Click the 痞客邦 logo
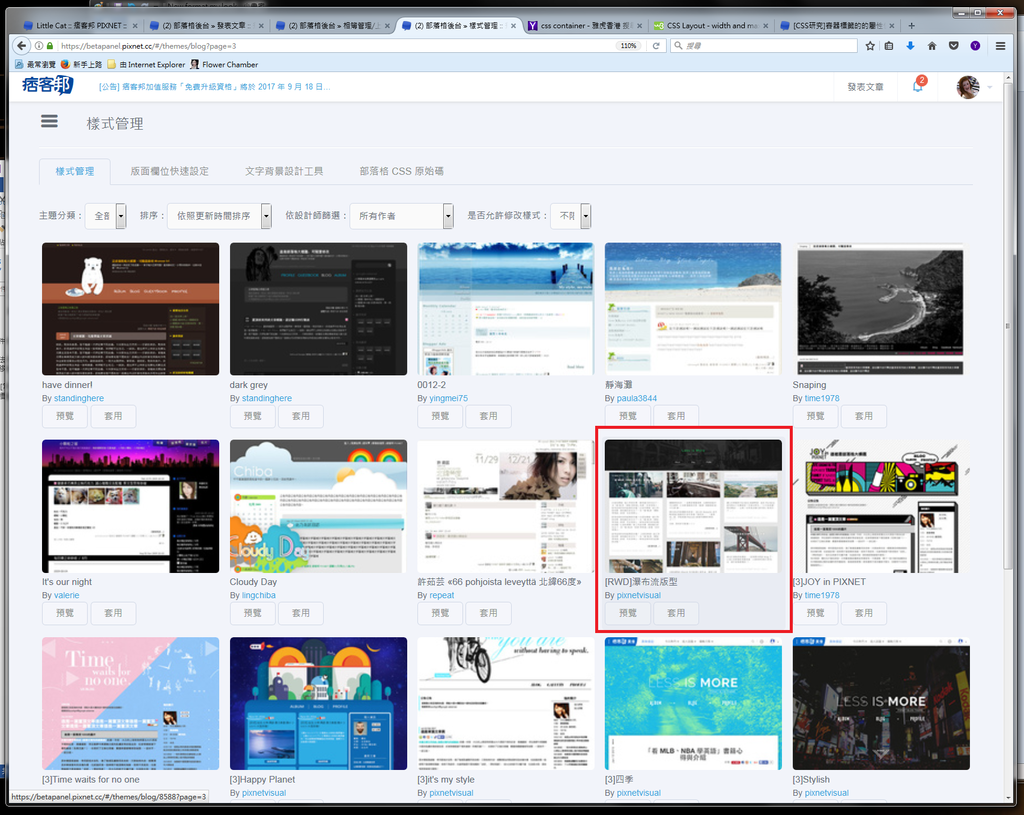This screenshot has height=815, width=1024. tap(47, 86)
